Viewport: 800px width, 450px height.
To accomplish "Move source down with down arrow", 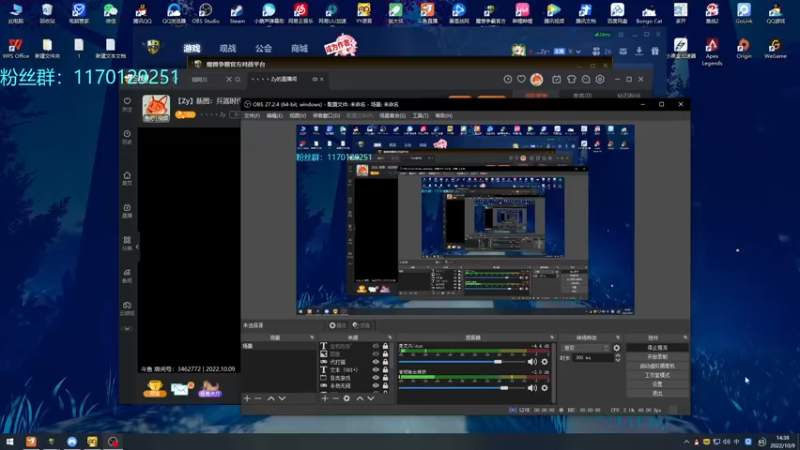I will pos(371,398).
